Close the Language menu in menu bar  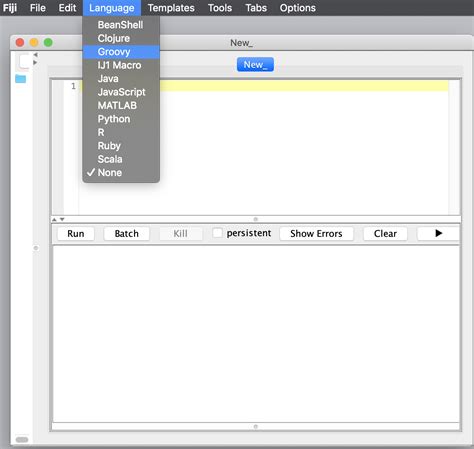point(112,8)
